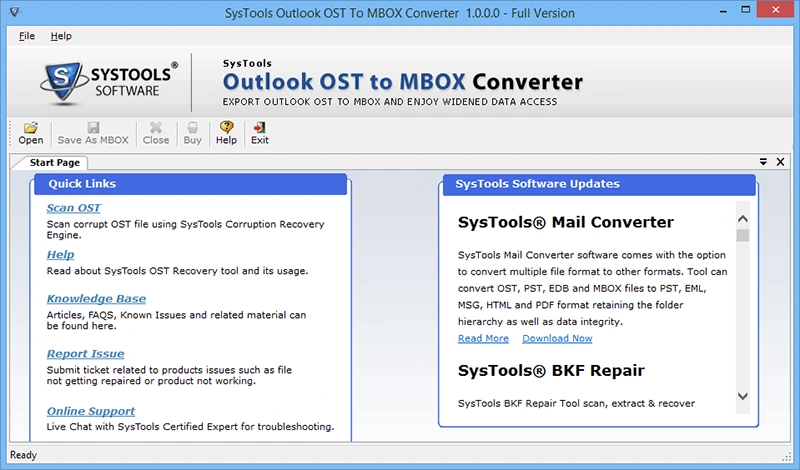This screenshot has width=800, height=470.
Task: Minimize the converter window
Action: click(x=723, y=10)
